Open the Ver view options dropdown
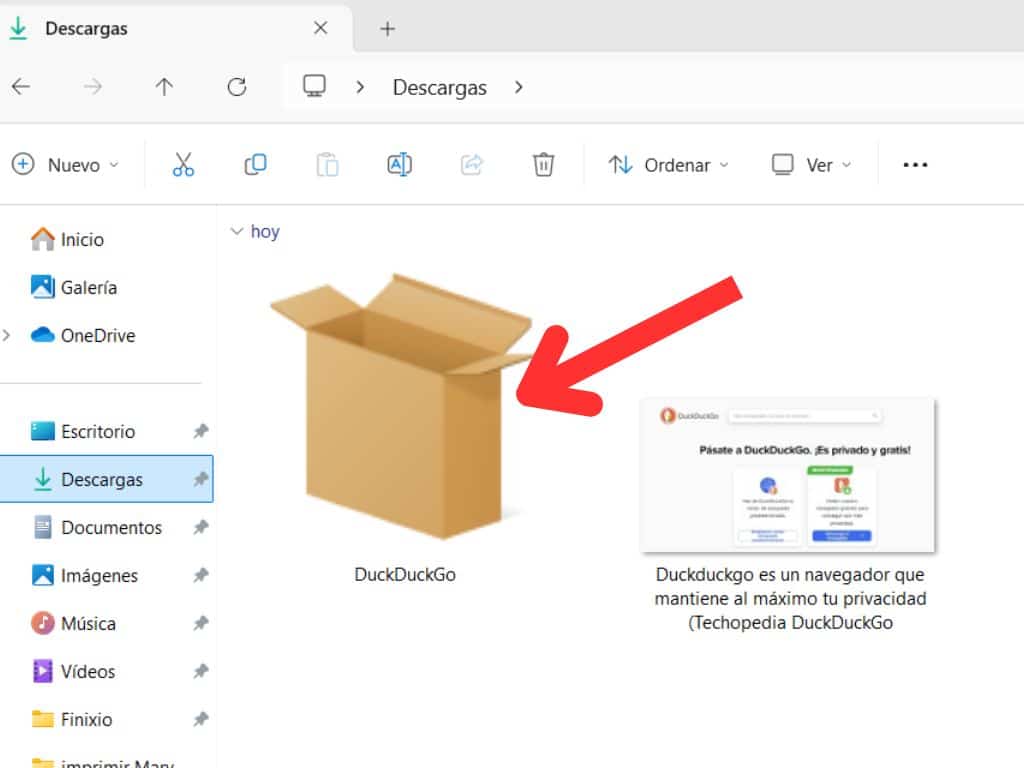 pos(812,165)
